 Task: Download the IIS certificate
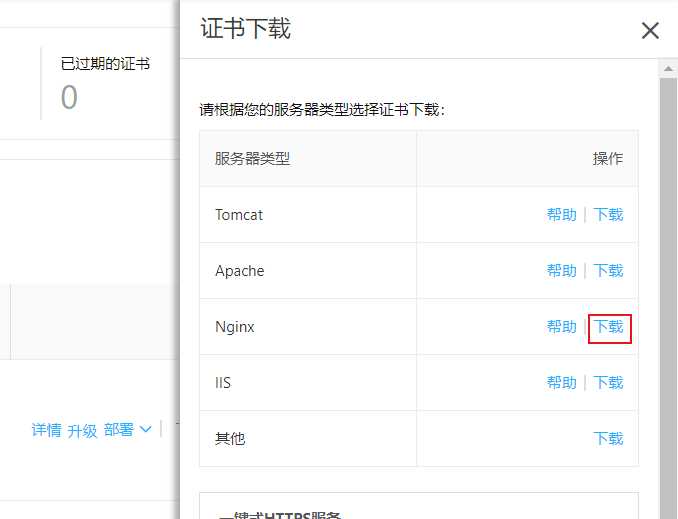pyautogui.click(x=608, y=383)
